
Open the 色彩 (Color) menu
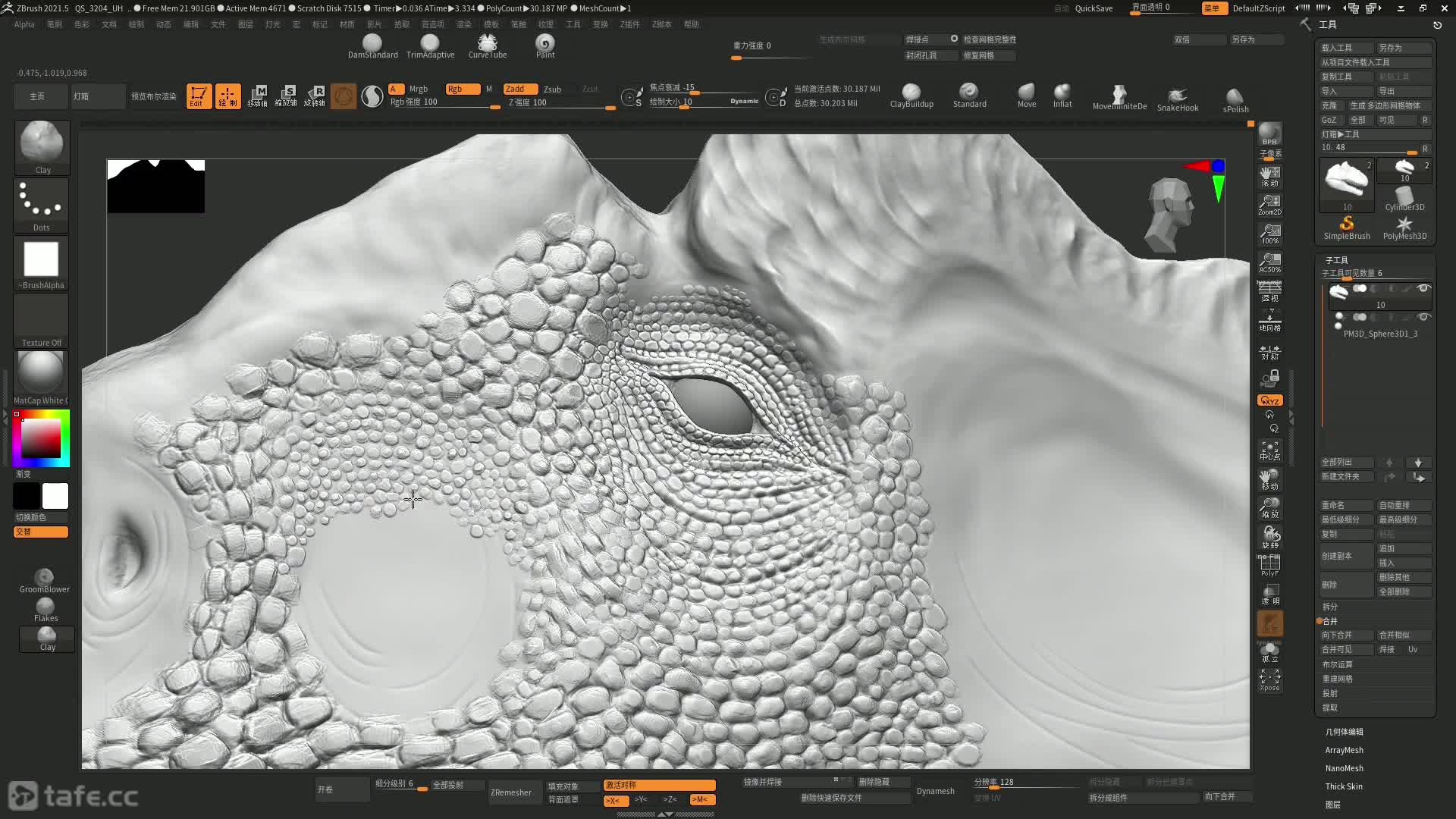tap(82, 24)
